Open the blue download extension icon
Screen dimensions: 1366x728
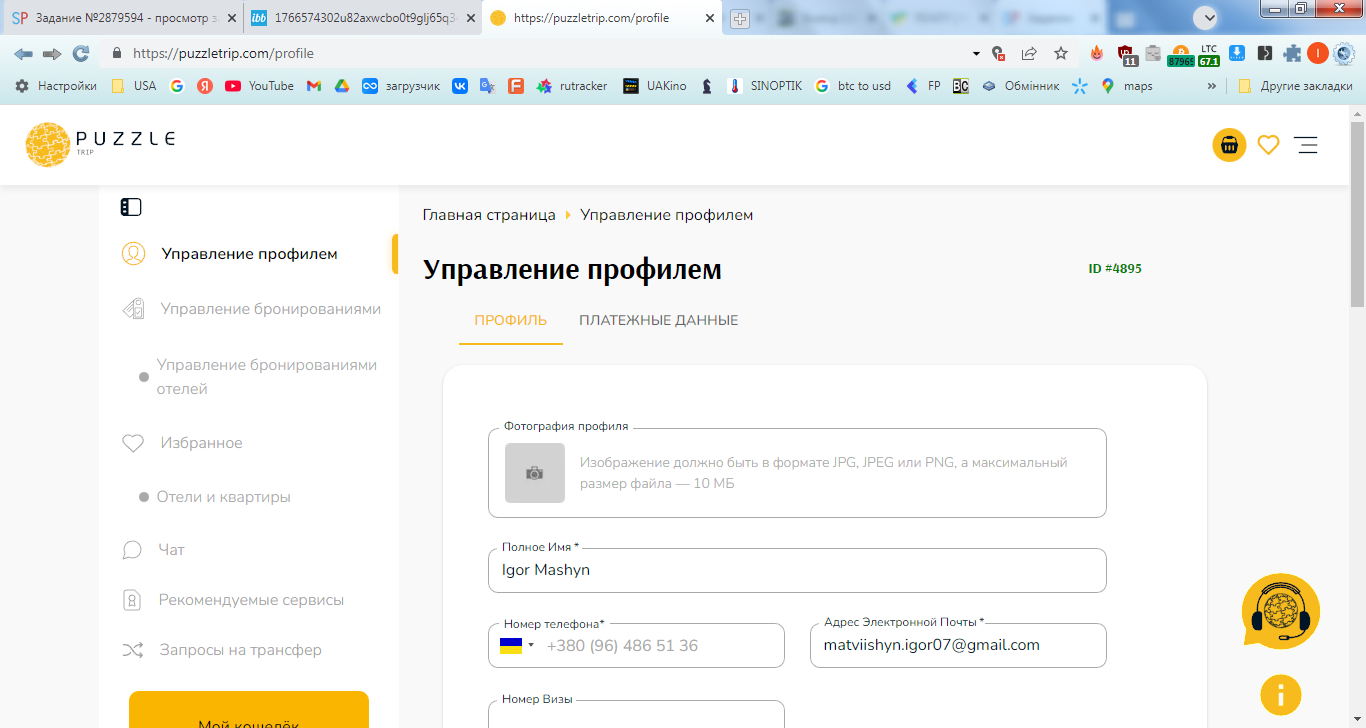click(x=1237, y=54)
